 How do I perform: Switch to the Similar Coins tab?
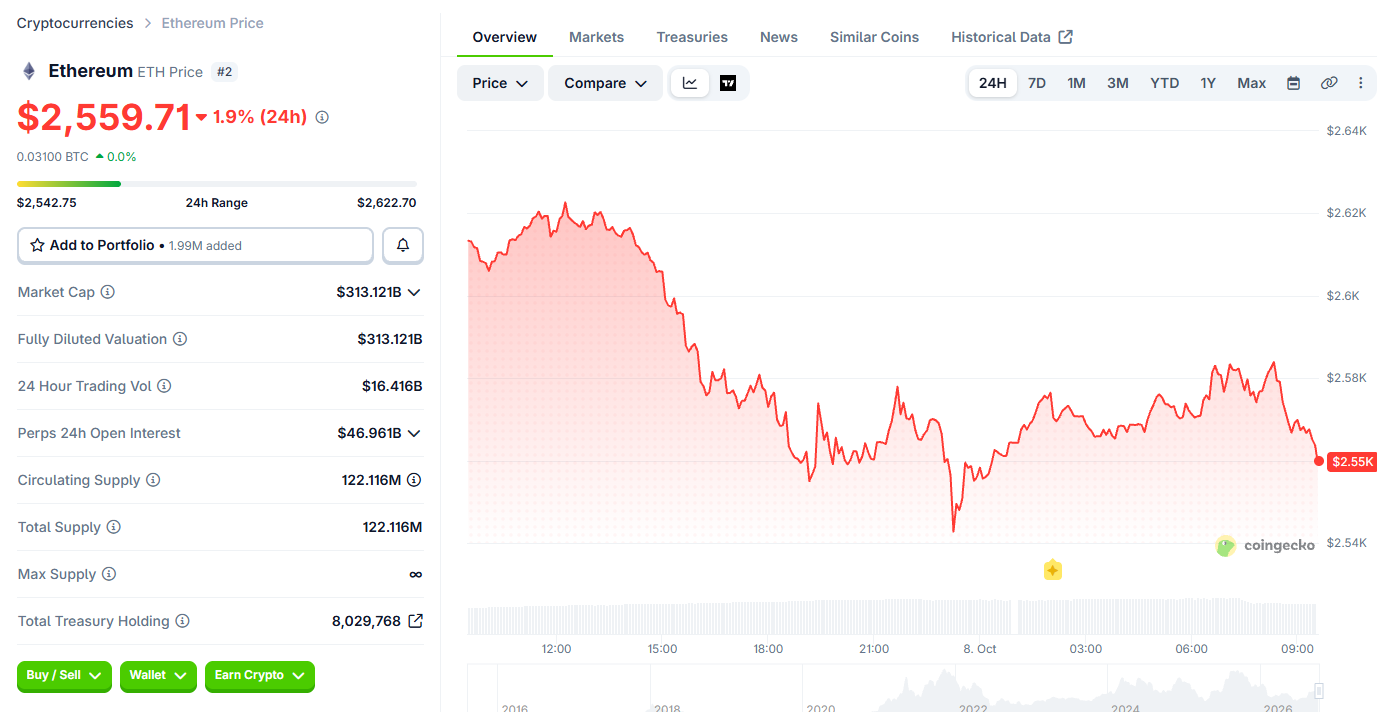(874, 37)
